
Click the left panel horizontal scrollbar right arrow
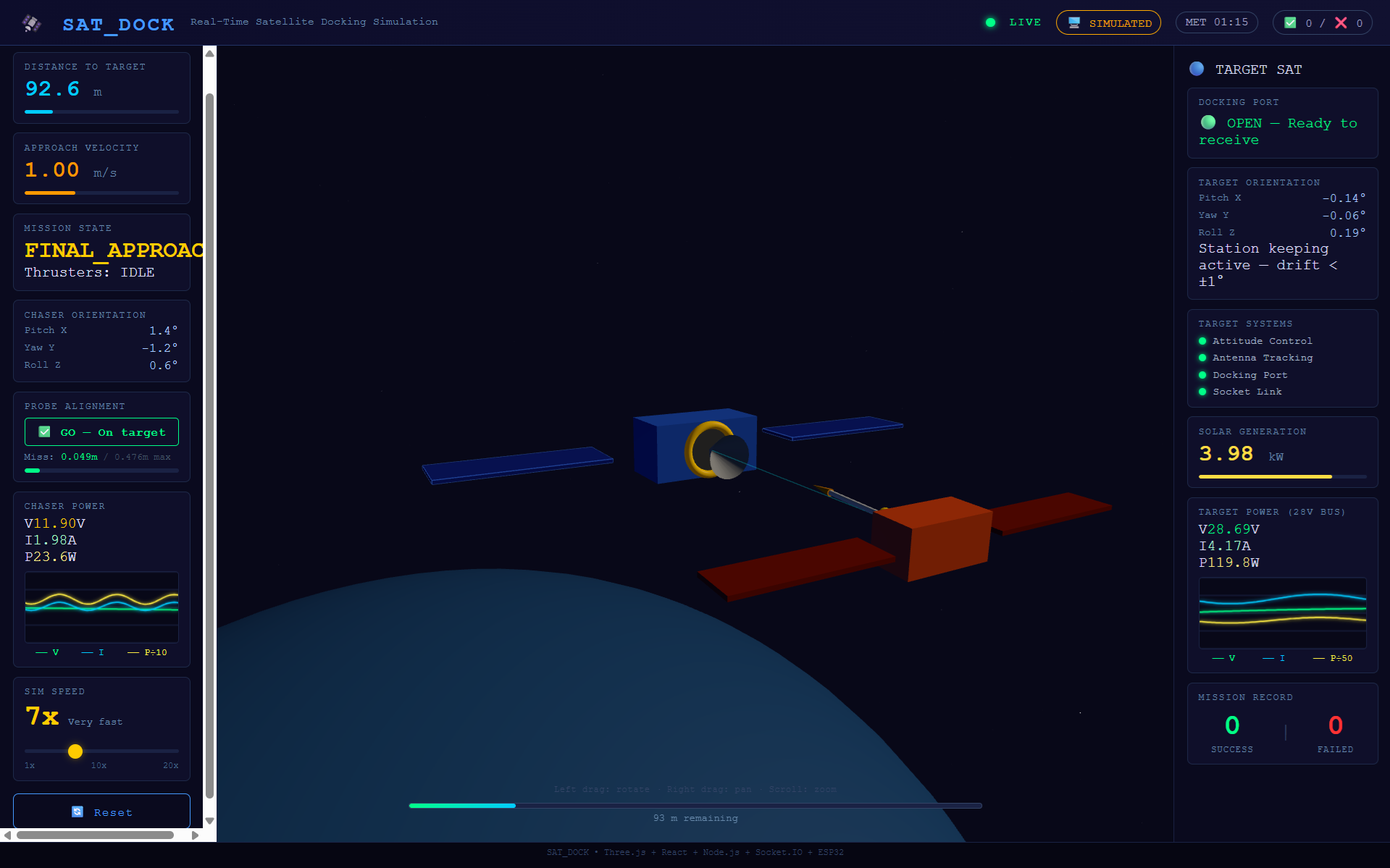point(196,835)
